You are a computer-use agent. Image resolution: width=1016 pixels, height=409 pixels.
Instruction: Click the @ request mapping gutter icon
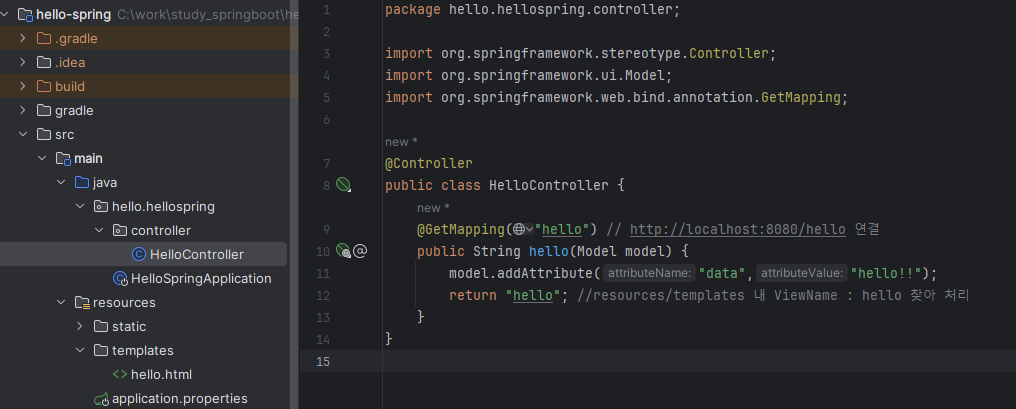(x=360, y=251)
